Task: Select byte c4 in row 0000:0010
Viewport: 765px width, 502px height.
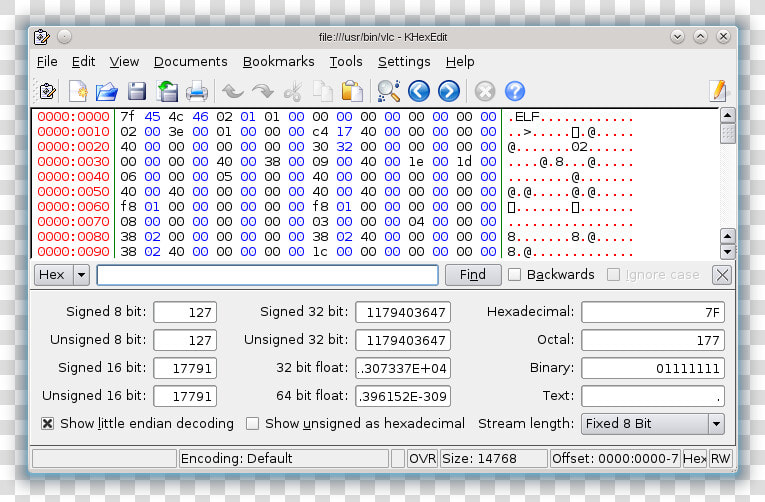Action: pos(320,132)
